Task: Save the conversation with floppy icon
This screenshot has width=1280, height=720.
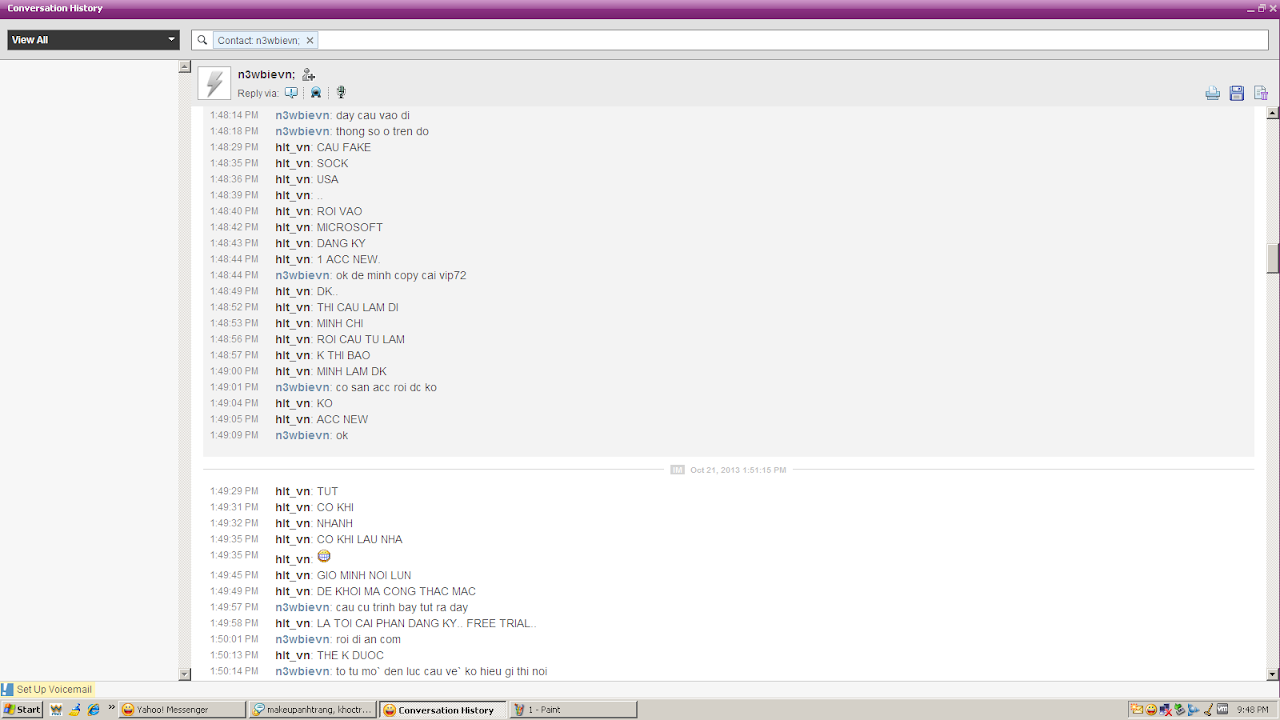Action: (1236, 93)
